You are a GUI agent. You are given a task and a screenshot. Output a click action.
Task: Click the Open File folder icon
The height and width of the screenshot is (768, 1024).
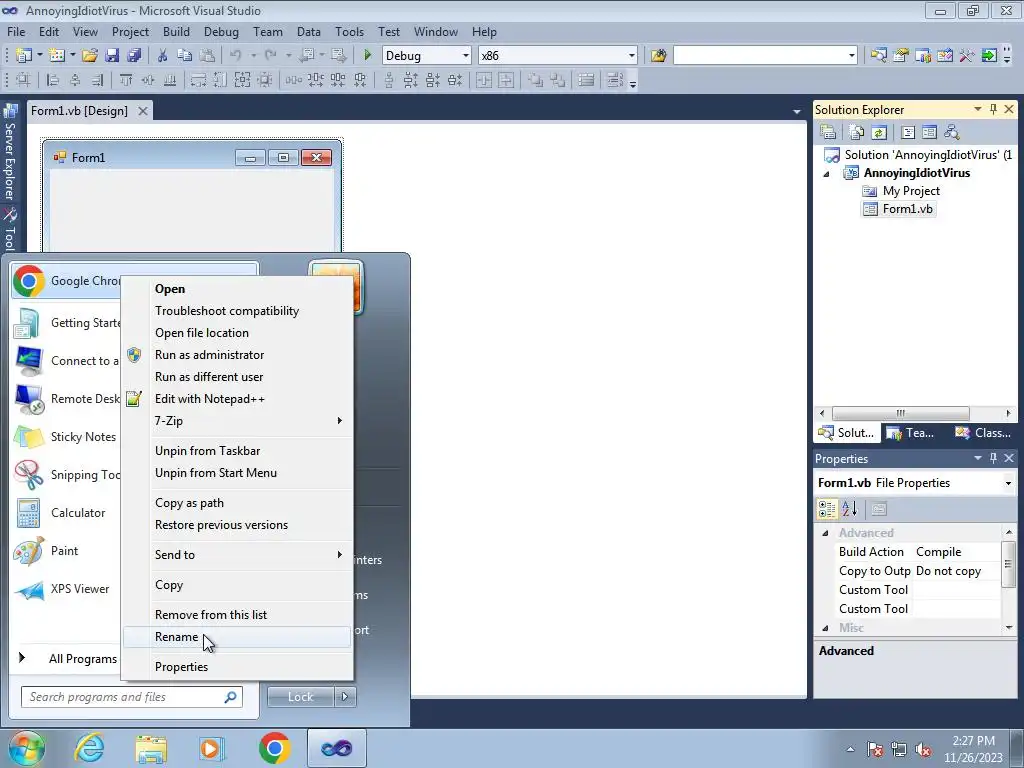[x=90, y=56]
